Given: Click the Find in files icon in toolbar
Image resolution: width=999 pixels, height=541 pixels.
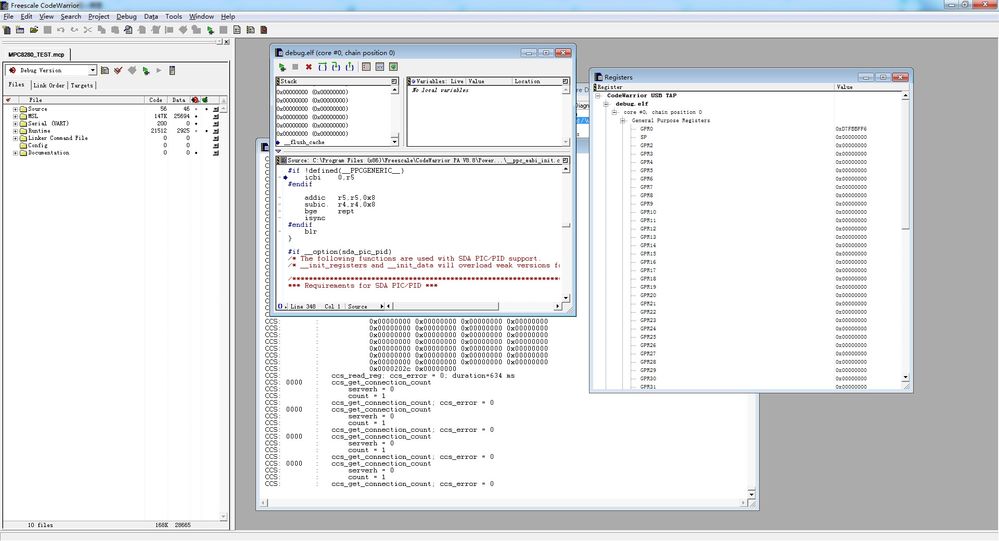Looking at the screenshot, I should [x=129, y=30].
